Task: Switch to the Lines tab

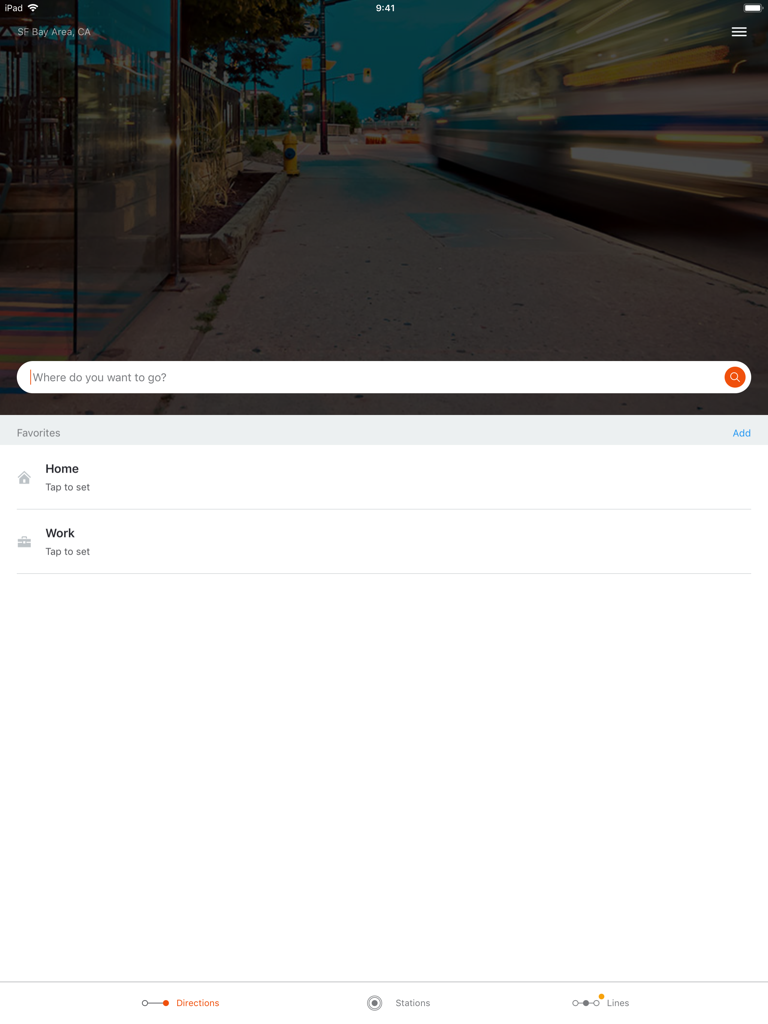Action: 600,1002
